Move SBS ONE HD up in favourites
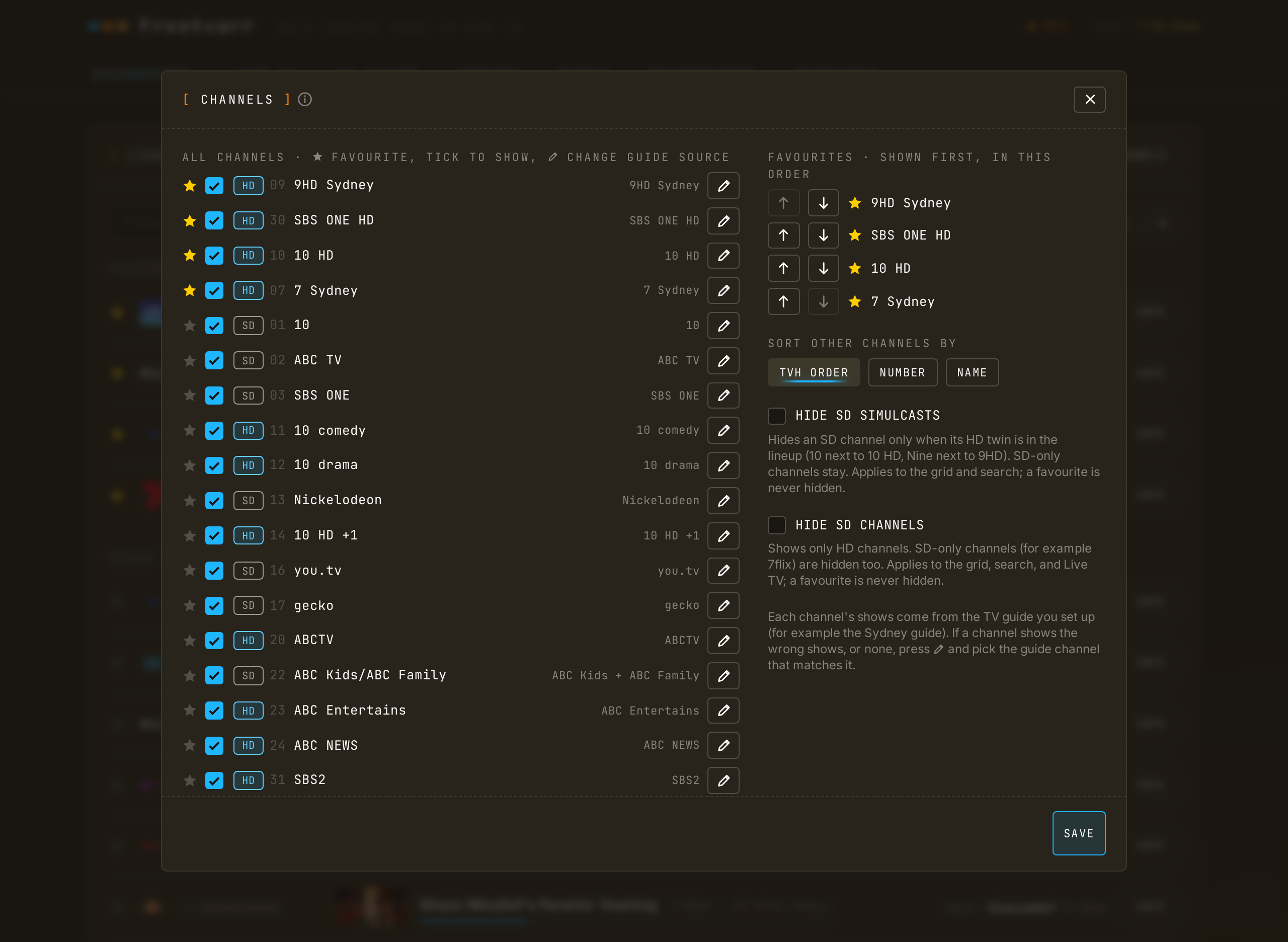This screenshot has height=942, width=1288. tap(783, 235)
